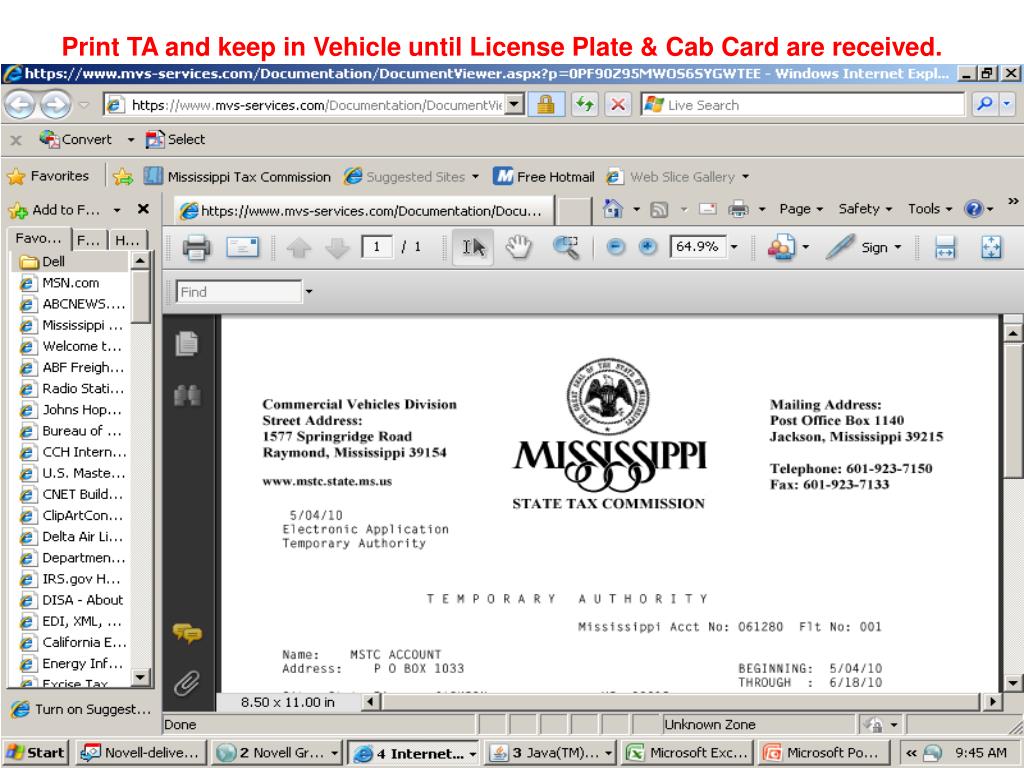Image resolution: width=1024 pixels, height=768 pixels.
Task: Click the browser Forward arrow button
Action: tap(56, 104)
